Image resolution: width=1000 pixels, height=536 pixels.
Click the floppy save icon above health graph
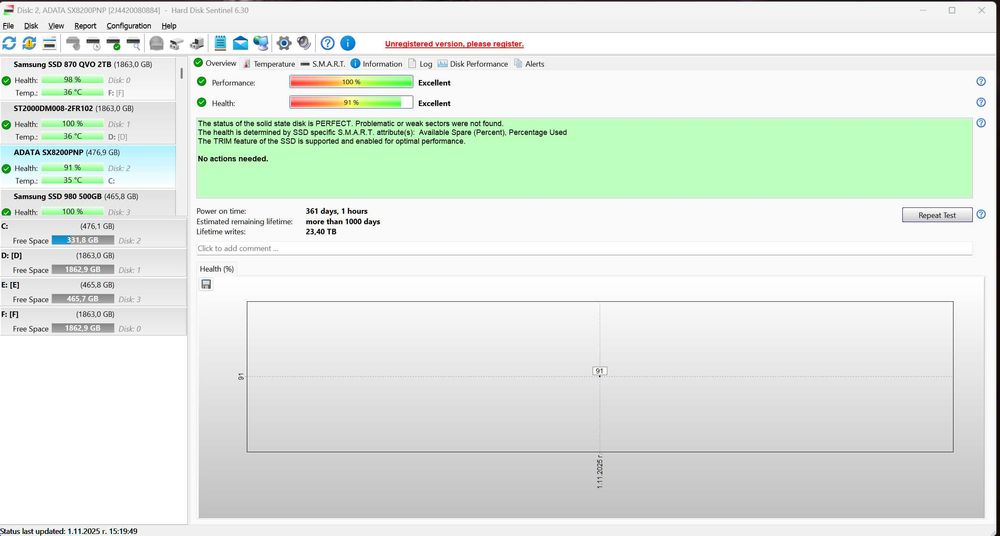206,285
